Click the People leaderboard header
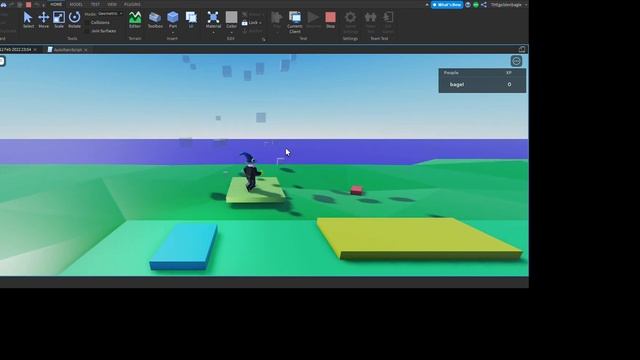Screen dimensions: 640x360 coord(451,73)
